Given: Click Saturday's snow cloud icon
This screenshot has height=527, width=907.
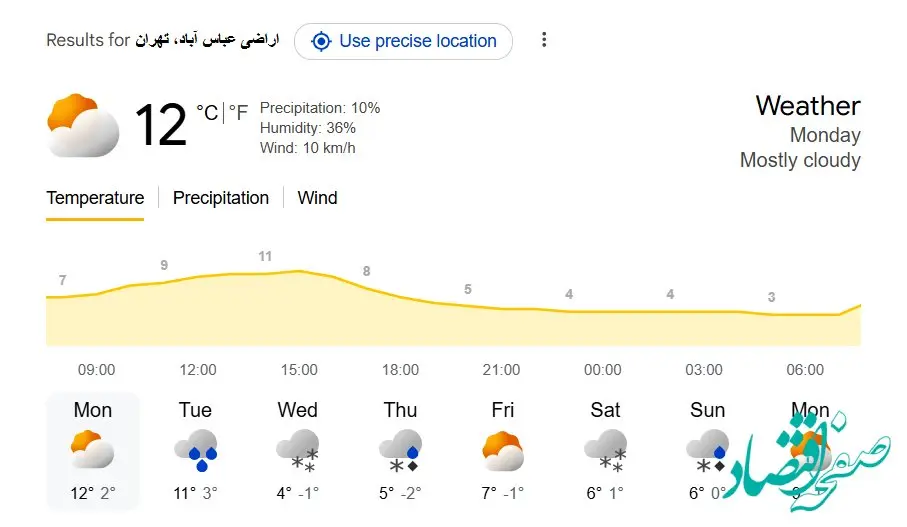Looking at the screenshot, I should click(x=605, y=451).
